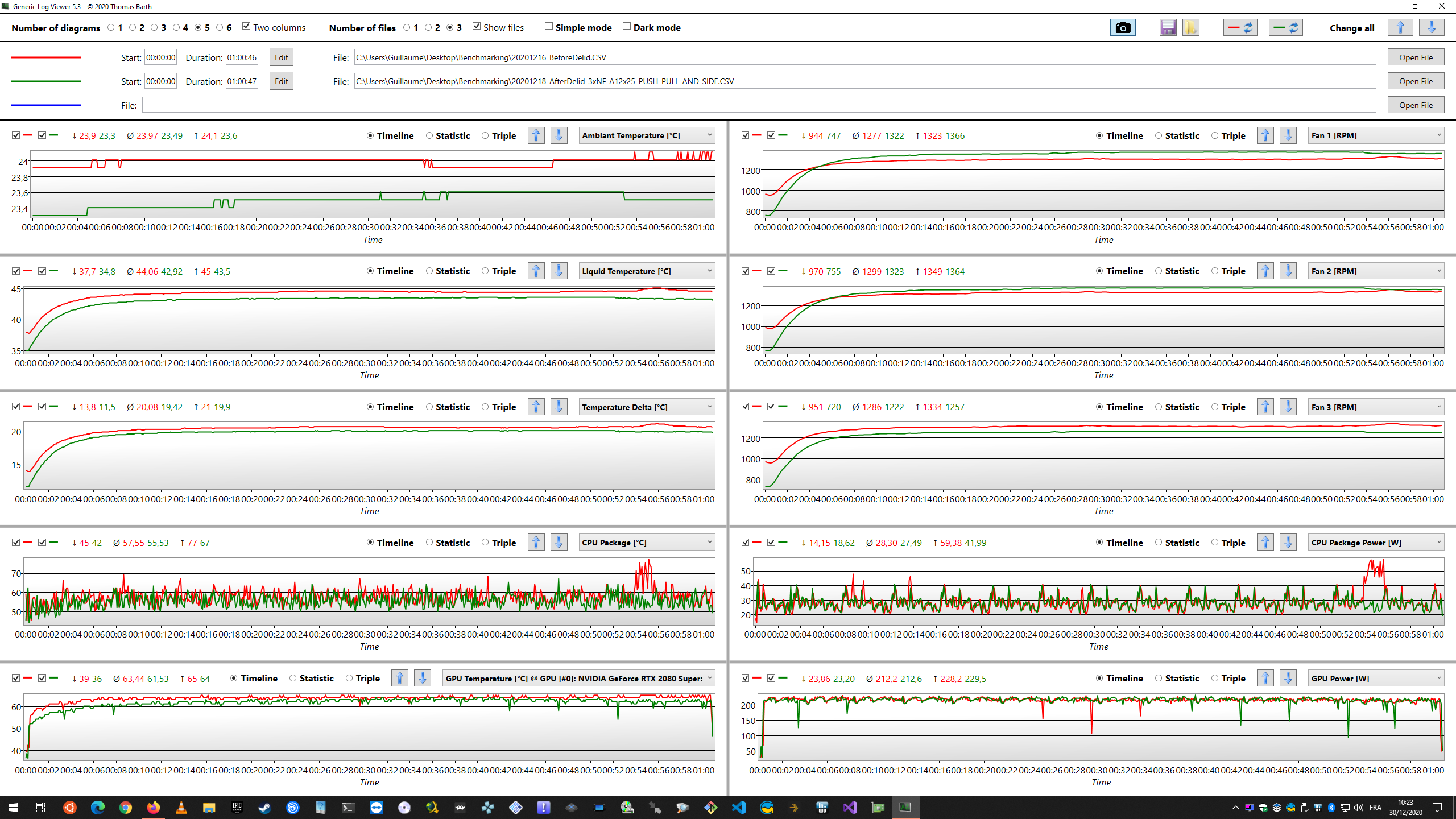The height and width of the screenshot is (819, 1456).
Task: Uncheck the Two columns checkbox
Action: point(246,27)
